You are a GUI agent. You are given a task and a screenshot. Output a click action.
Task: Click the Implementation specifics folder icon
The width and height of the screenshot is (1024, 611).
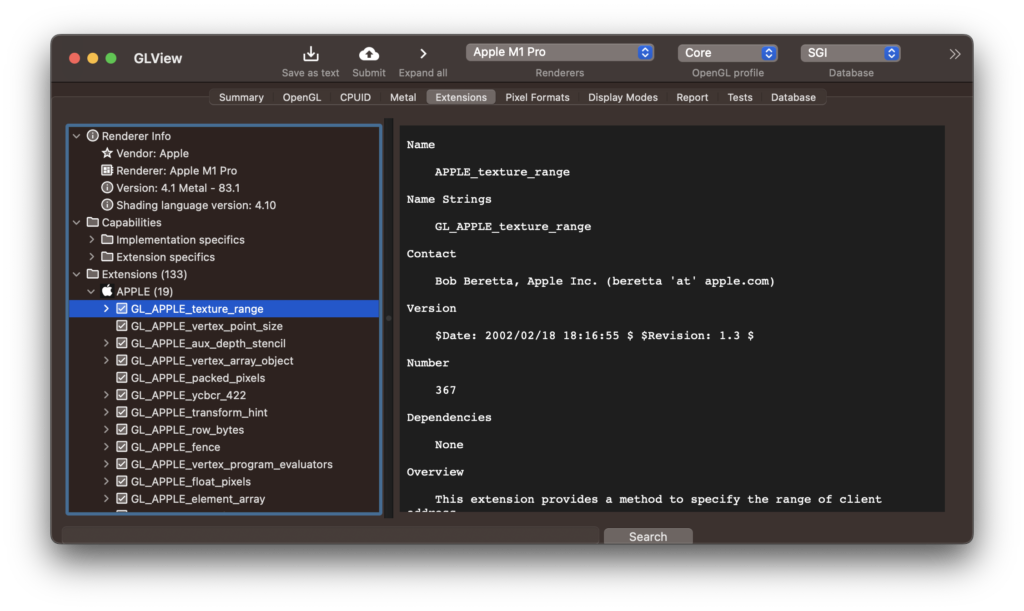click(x=107, y=240)
